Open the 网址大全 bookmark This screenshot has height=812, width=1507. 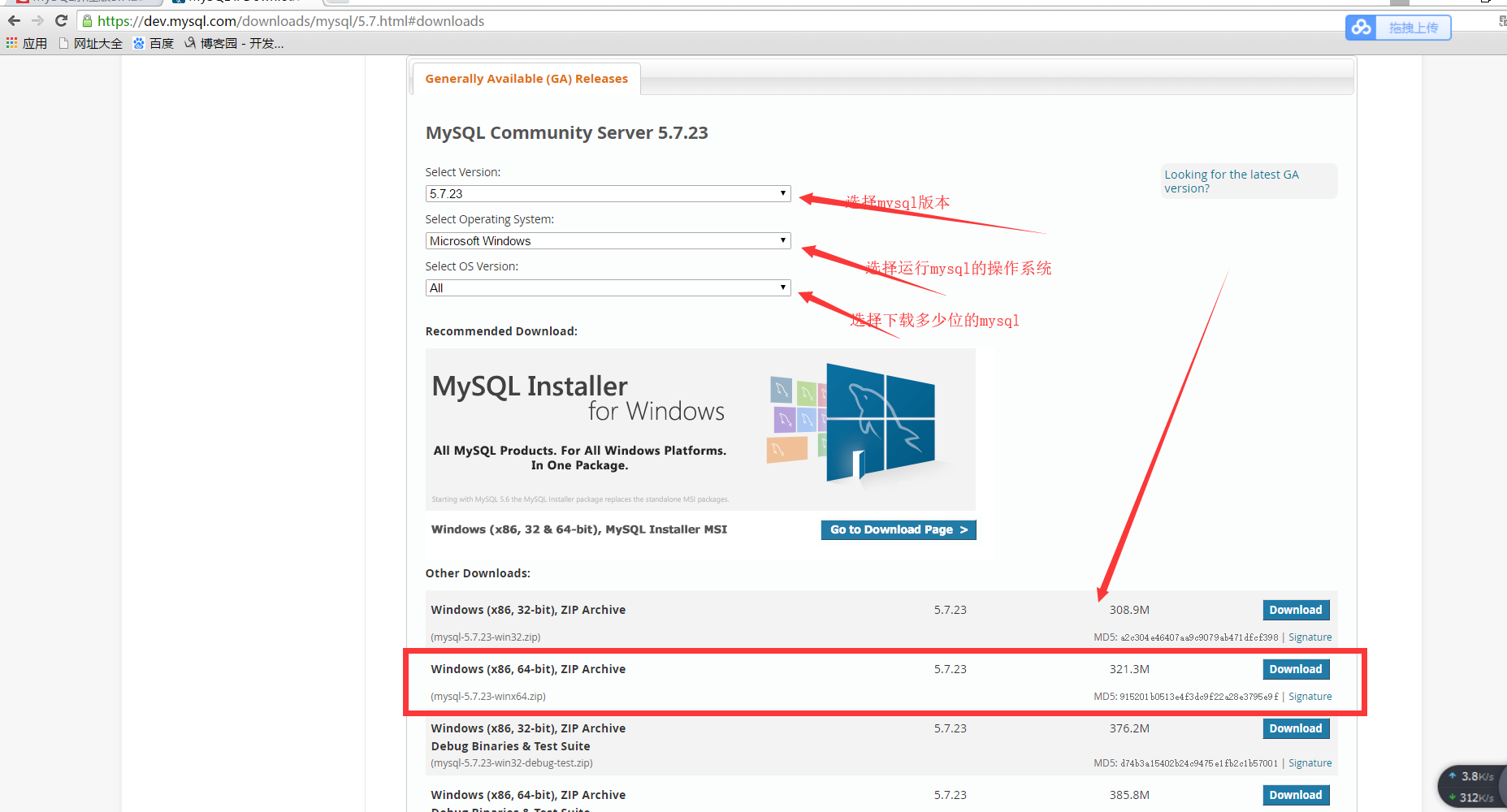coord(90,43)
